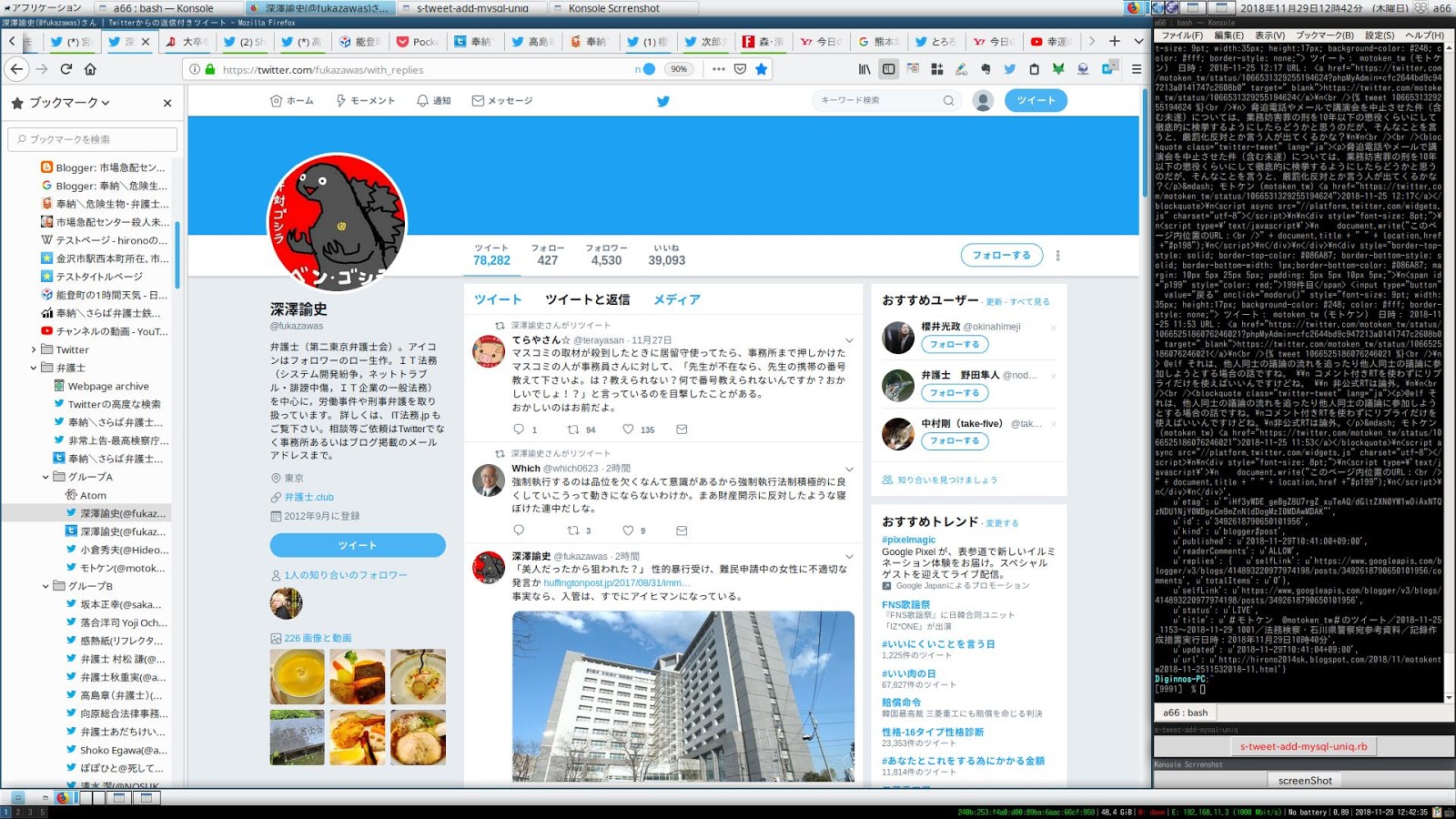The height and width of the screenshot is (819, 1456).
Task: Open the 弁護士.club profile link
Action: [x=308, y=497]
